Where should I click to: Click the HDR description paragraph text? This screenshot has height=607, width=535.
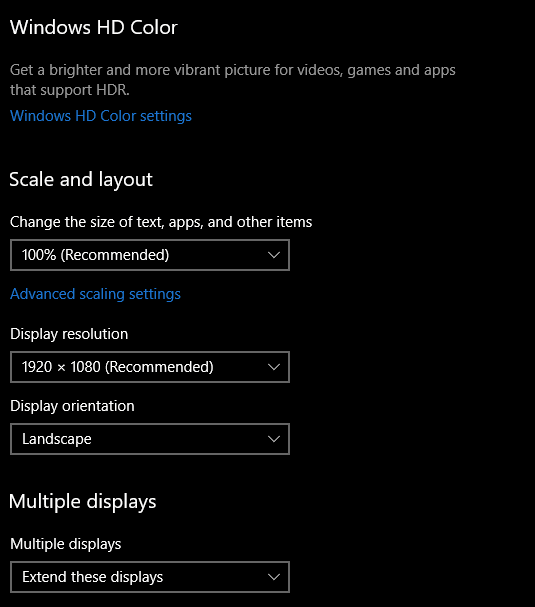(x=233, y=80)
